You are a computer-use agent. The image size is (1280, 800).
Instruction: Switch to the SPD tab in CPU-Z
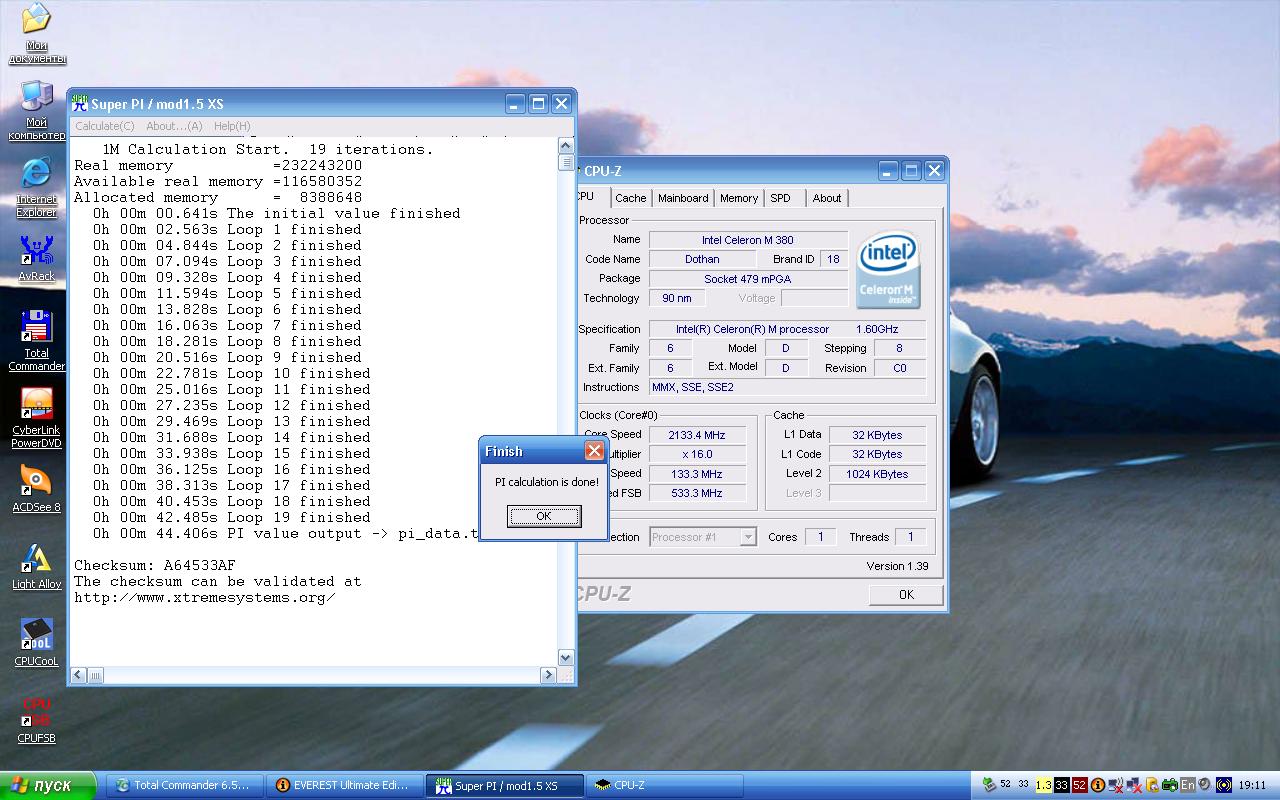(781, 198)
